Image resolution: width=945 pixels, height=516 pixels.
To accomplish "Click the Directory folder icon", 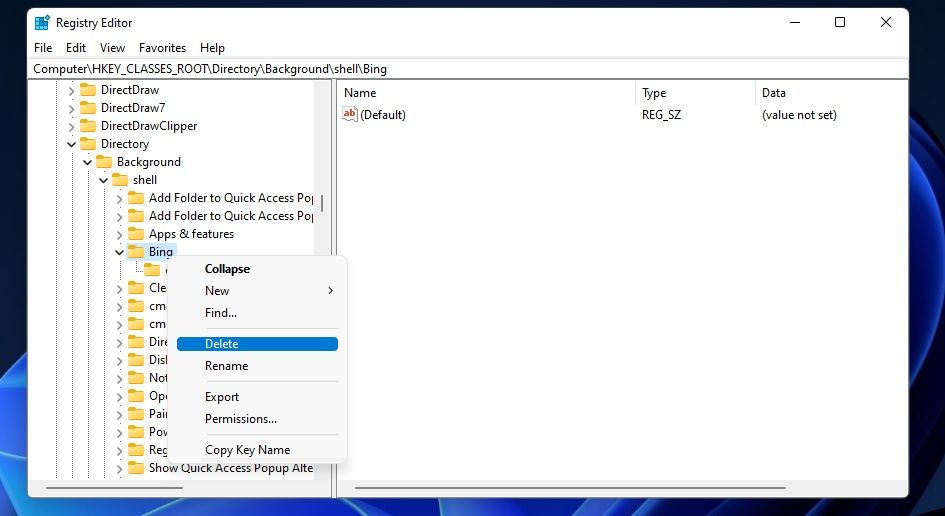I will (x=88, y=144).
